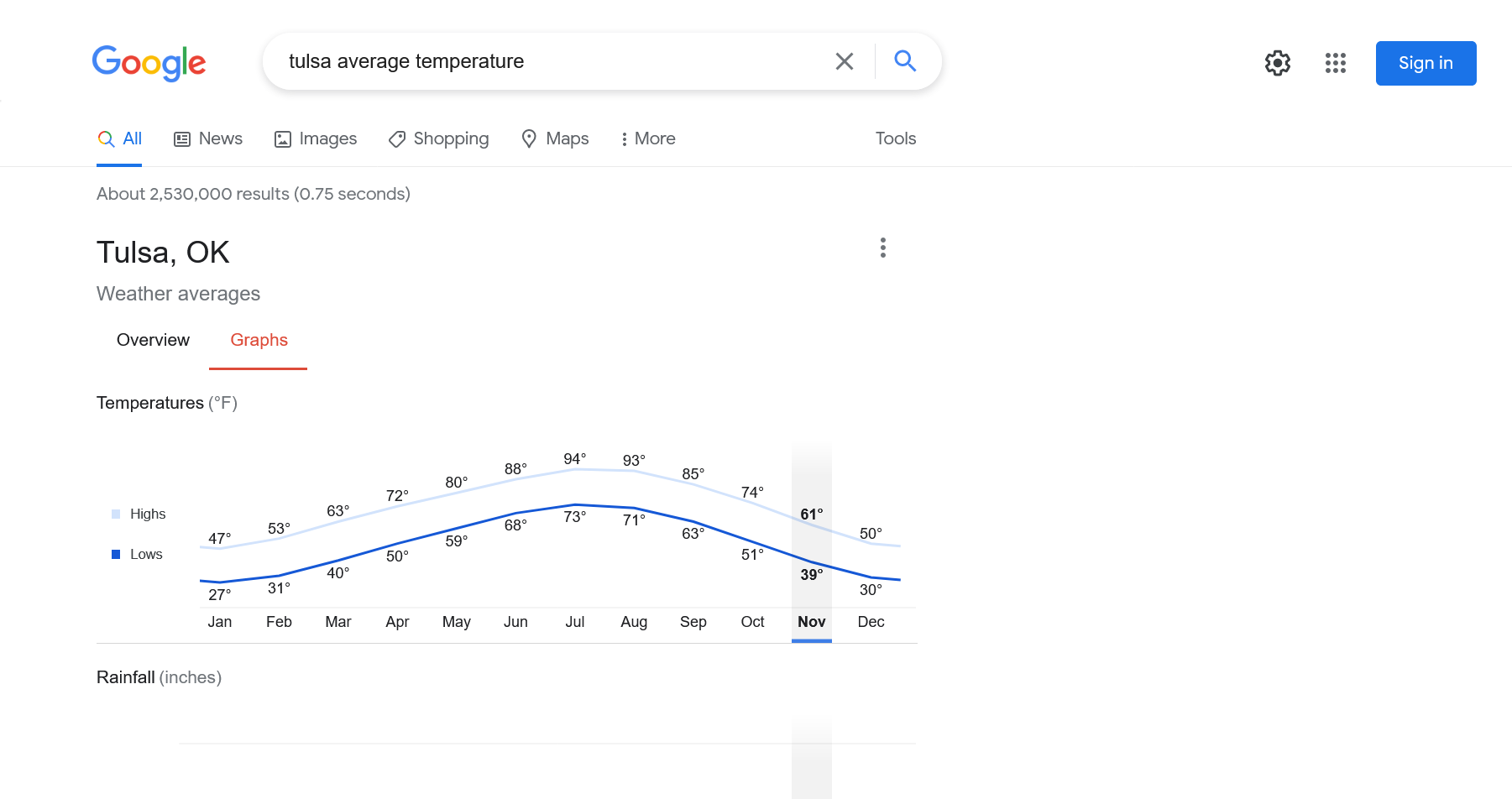
Task: Expand the More search categories menu
Action: [647, 138]
